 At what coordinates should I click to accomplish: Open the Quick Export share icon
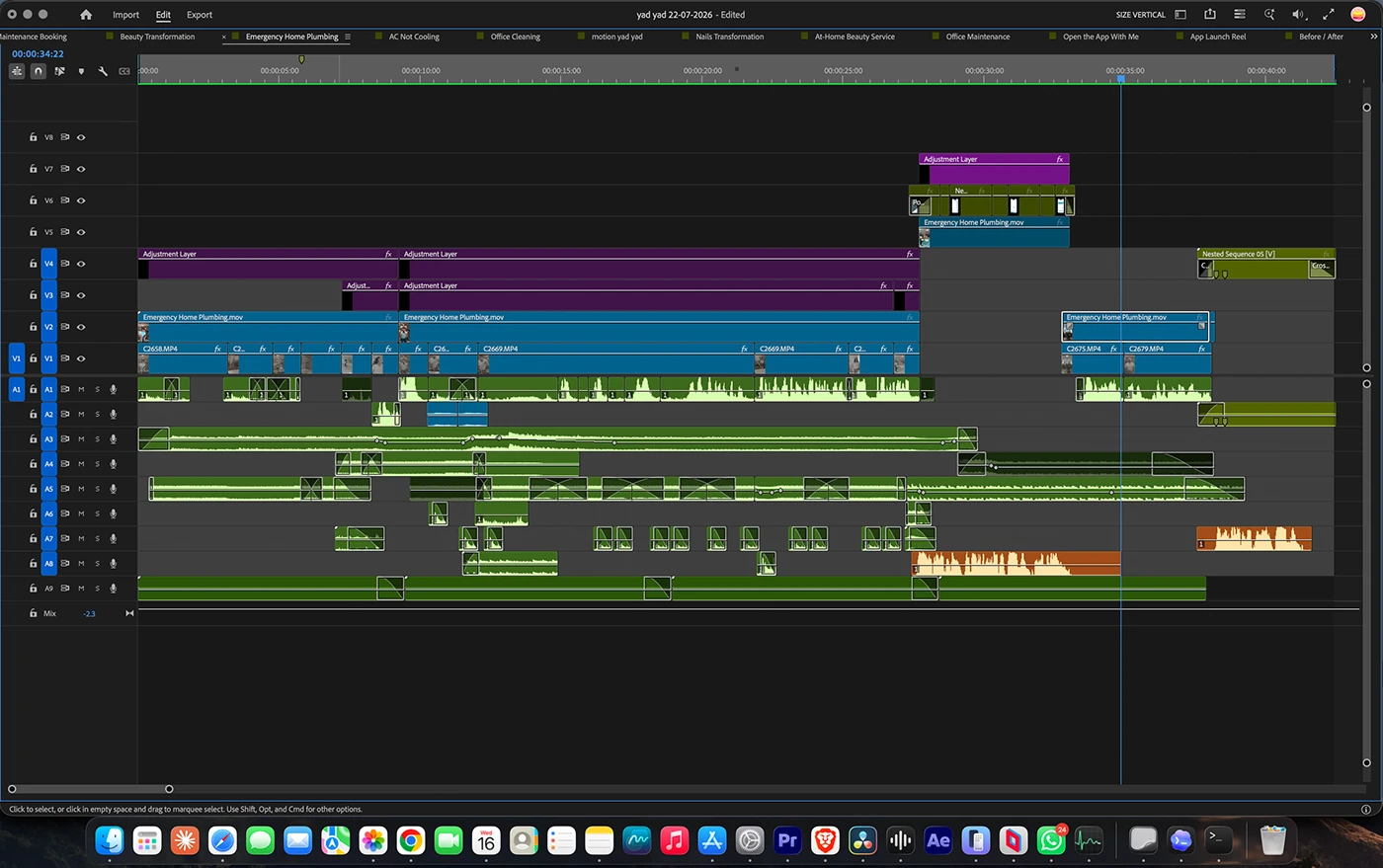click(x=1210, y=14)
